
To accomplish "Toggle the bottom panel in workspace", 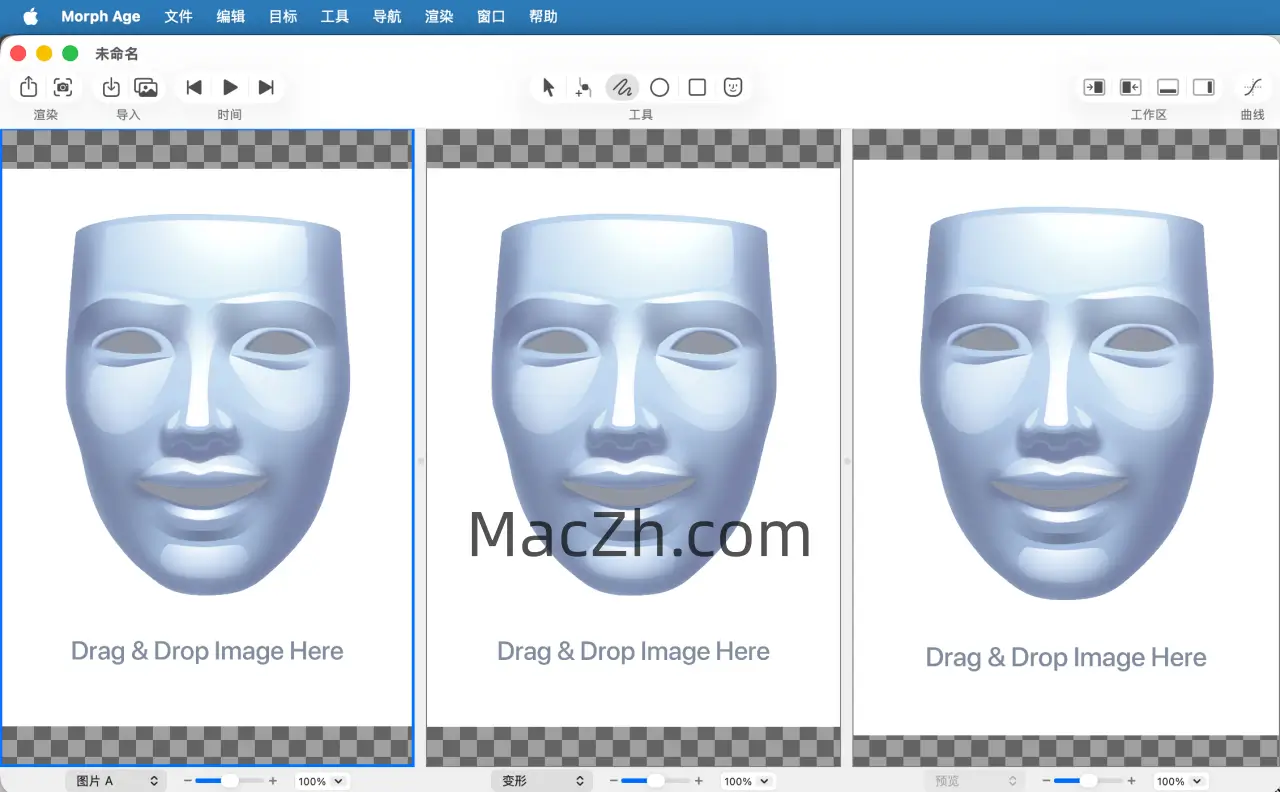I will 1167,88.
